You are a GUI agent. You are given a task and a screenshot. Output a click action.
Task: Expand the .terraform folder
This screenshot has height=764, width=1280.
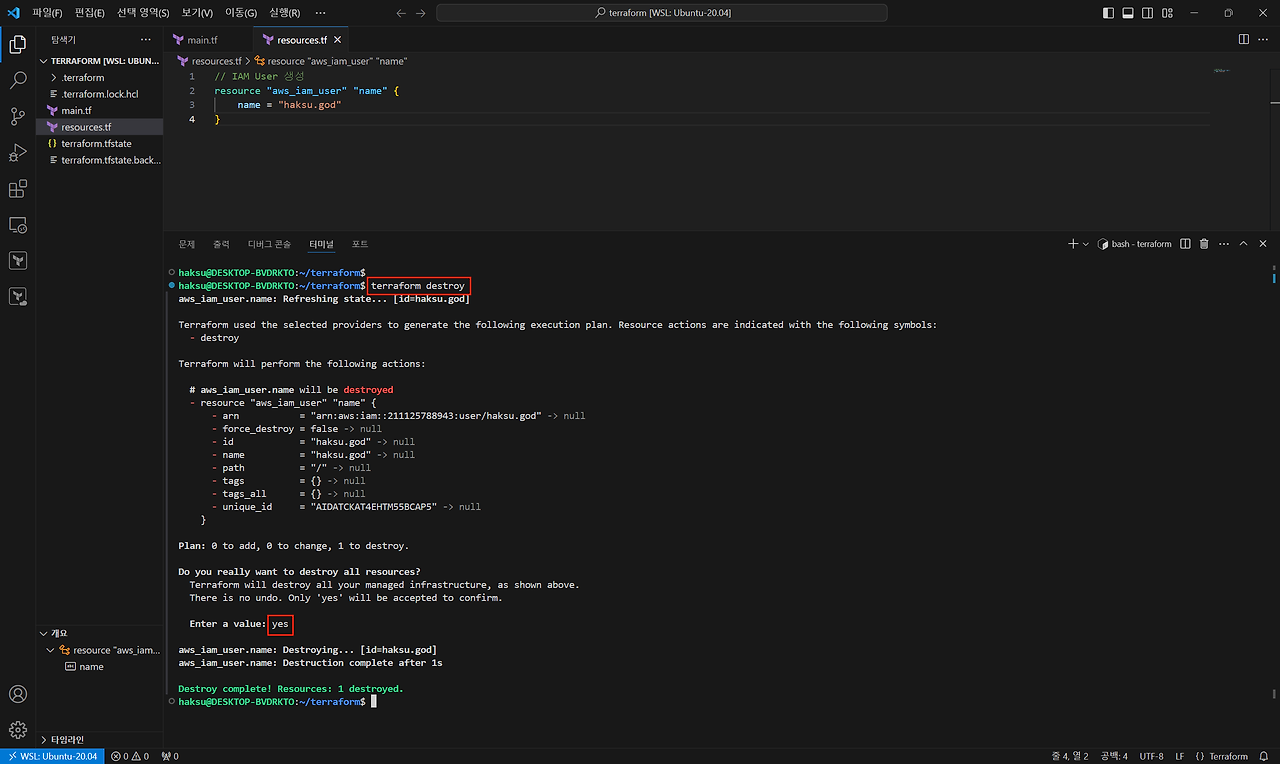82,77
